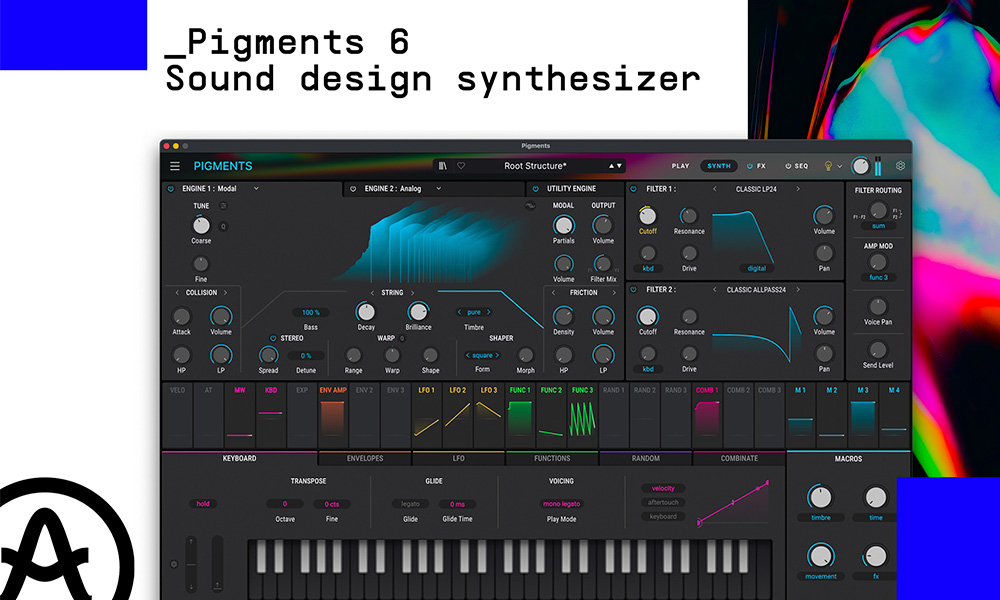The height and width of the screenshot is (600, 1000).
Task: Go to previous STRING resonator with left arrow
Action: [372, 293]
